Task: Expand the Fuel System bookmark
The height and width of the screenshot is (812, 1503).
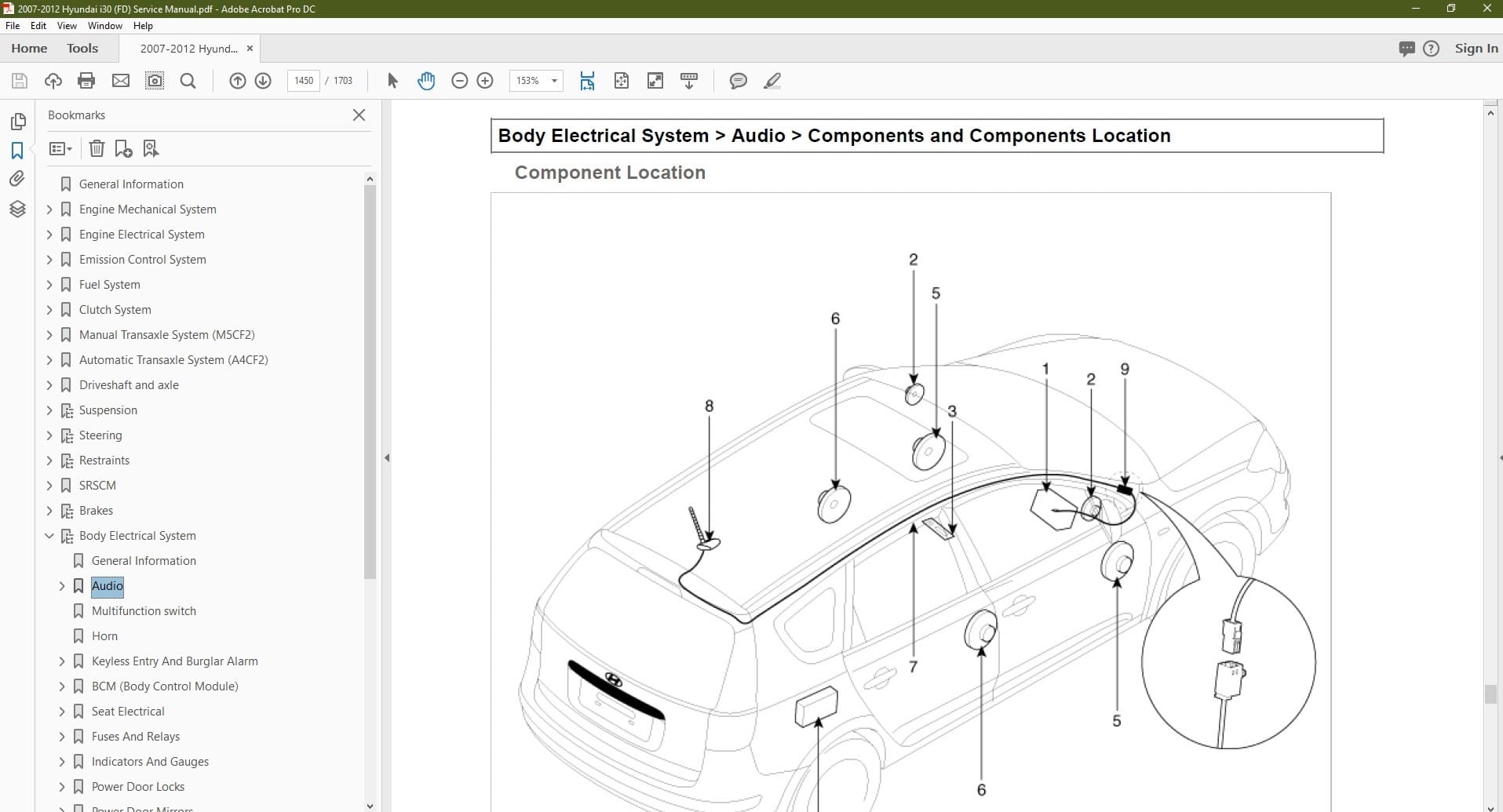Action: [49, 285]
